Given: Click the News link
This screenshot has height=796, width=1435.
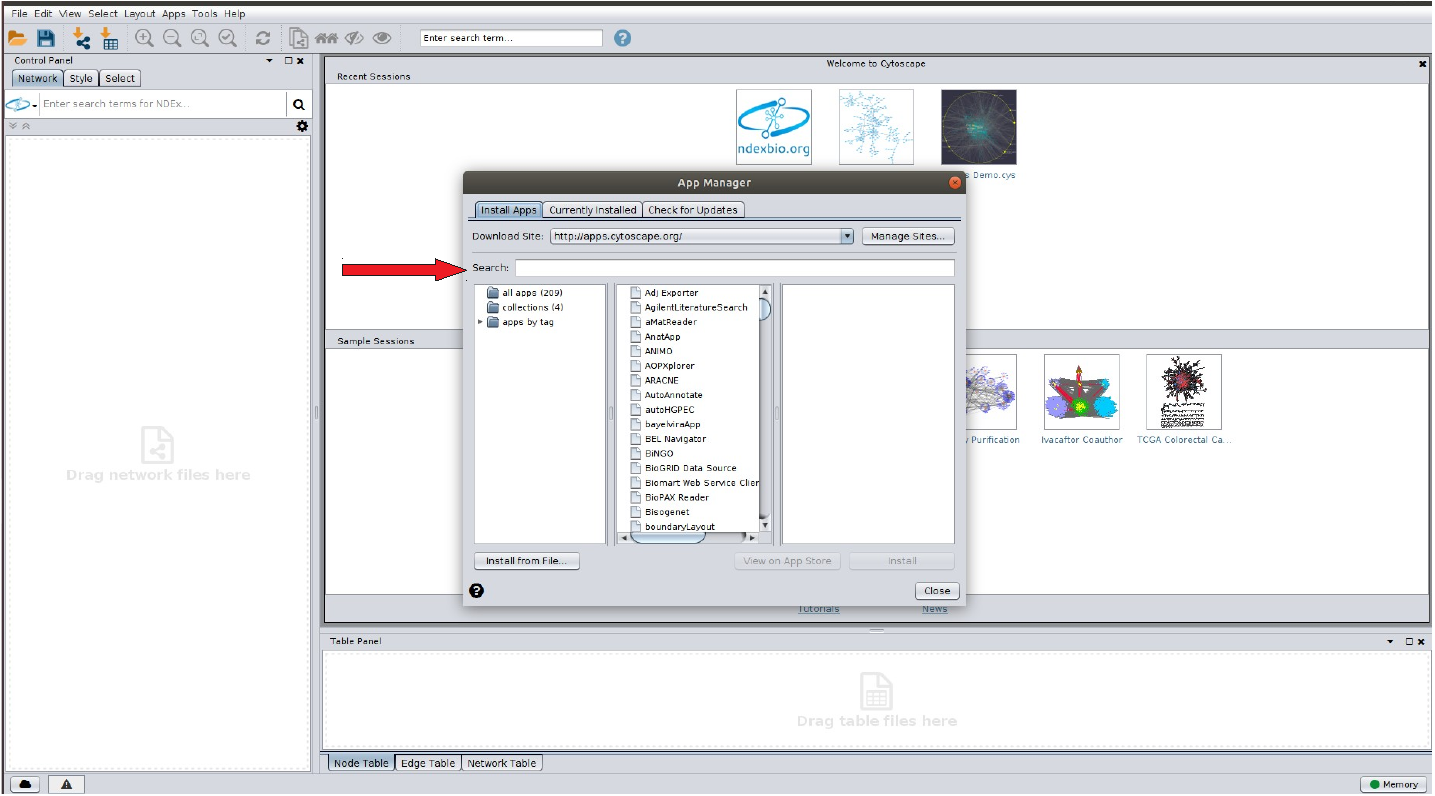Looking at the screenshot, I should coord(935,609).
